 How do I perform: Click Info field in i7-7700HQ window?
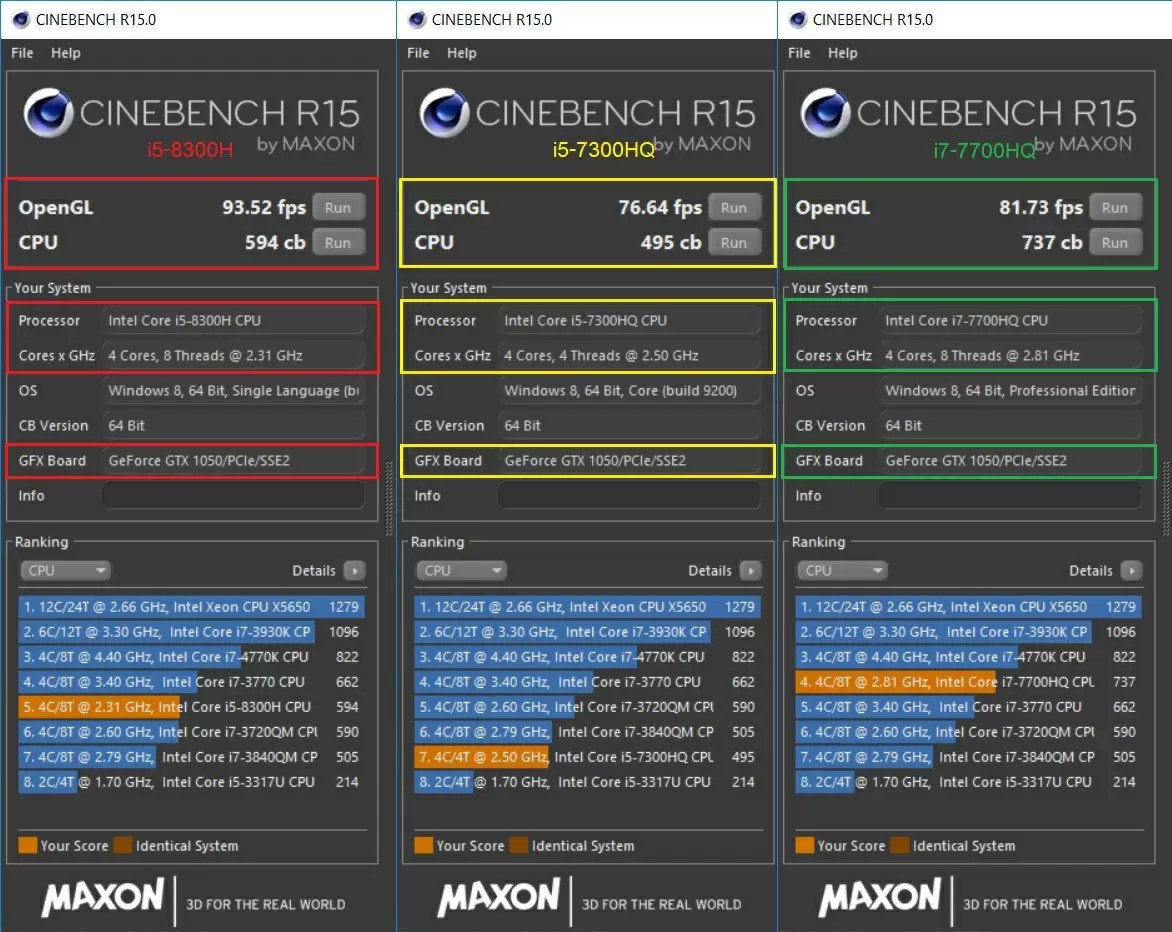pos(1011,496)
